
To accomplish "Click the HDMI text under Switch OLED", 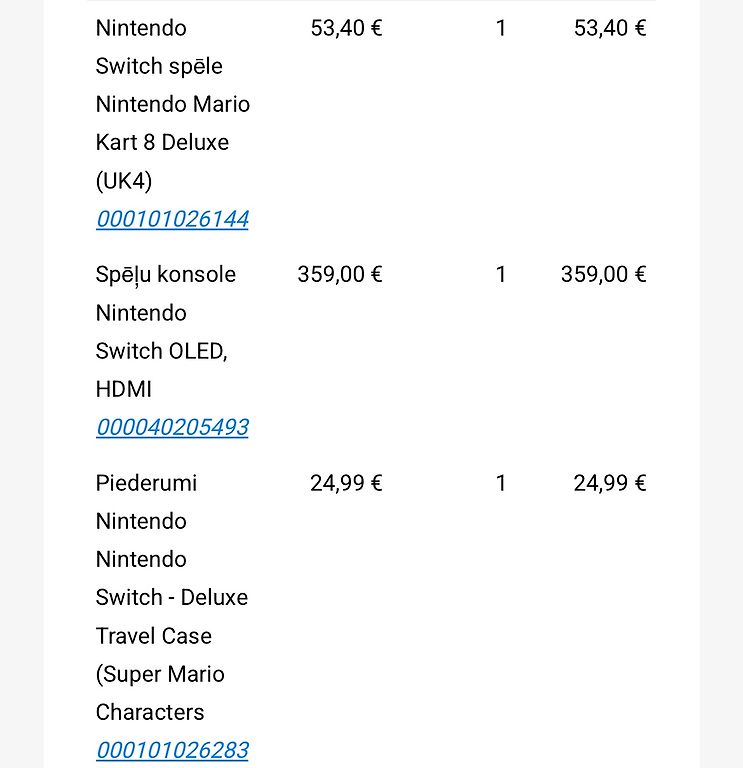I will pyautogui.click(x=124, y=389).
